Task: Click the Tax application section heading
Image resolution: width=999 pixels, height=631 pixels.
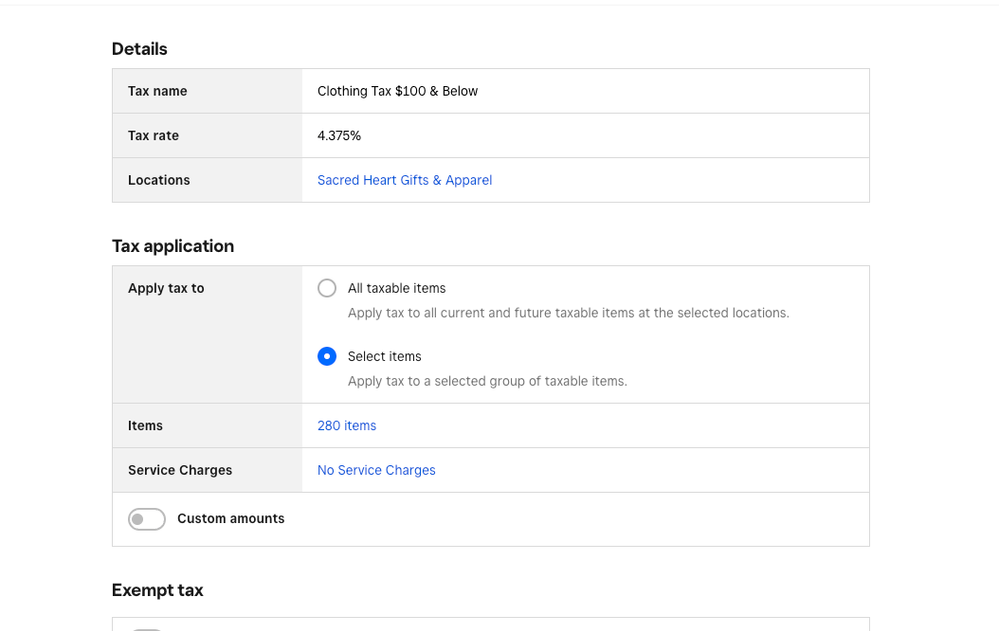Action: coord(172,246)
